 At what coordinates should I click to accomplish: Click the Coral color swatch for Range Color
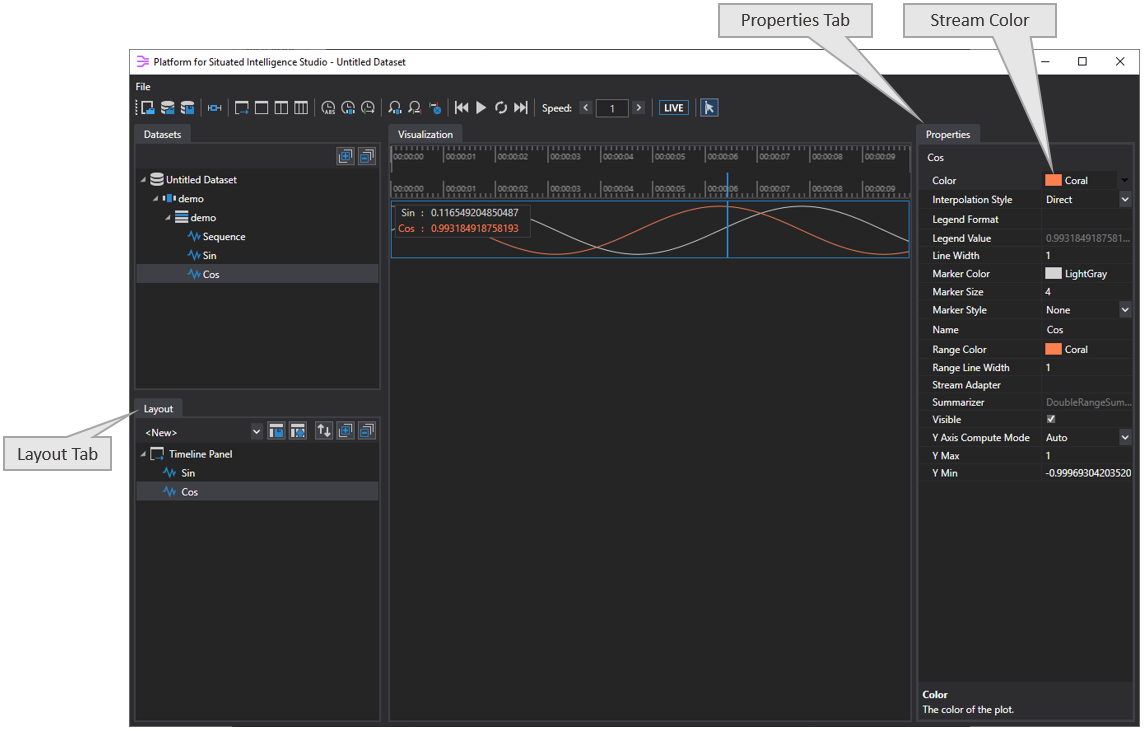point(1055,348)
